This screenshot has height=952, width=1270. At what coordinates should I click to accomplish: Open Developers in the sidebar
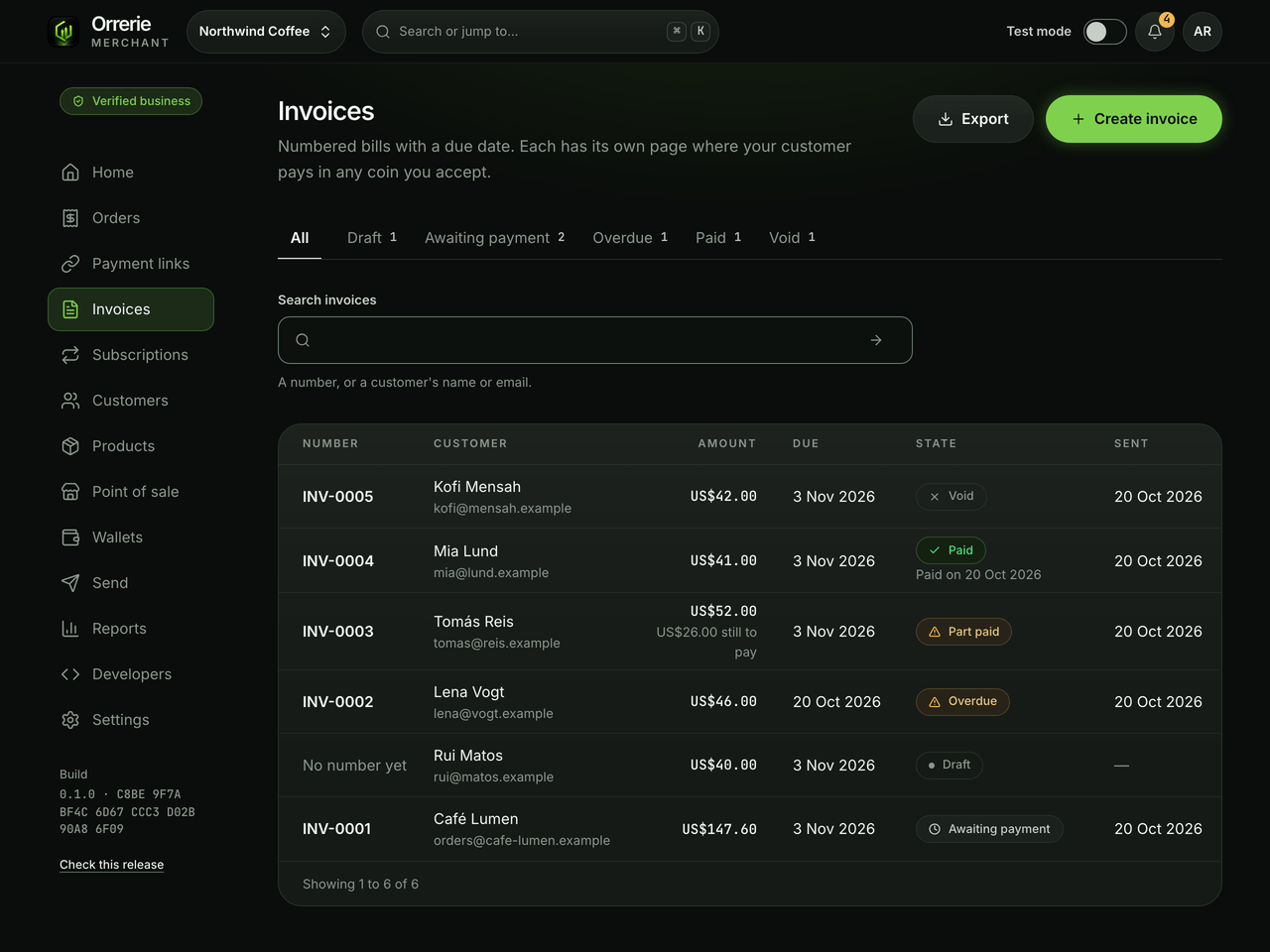(131, 674)
